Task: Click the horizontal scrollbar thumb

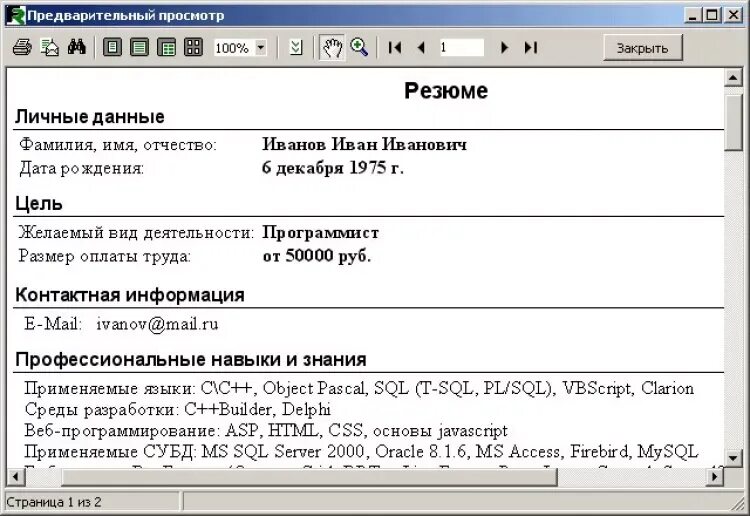Action: point(309,476)
